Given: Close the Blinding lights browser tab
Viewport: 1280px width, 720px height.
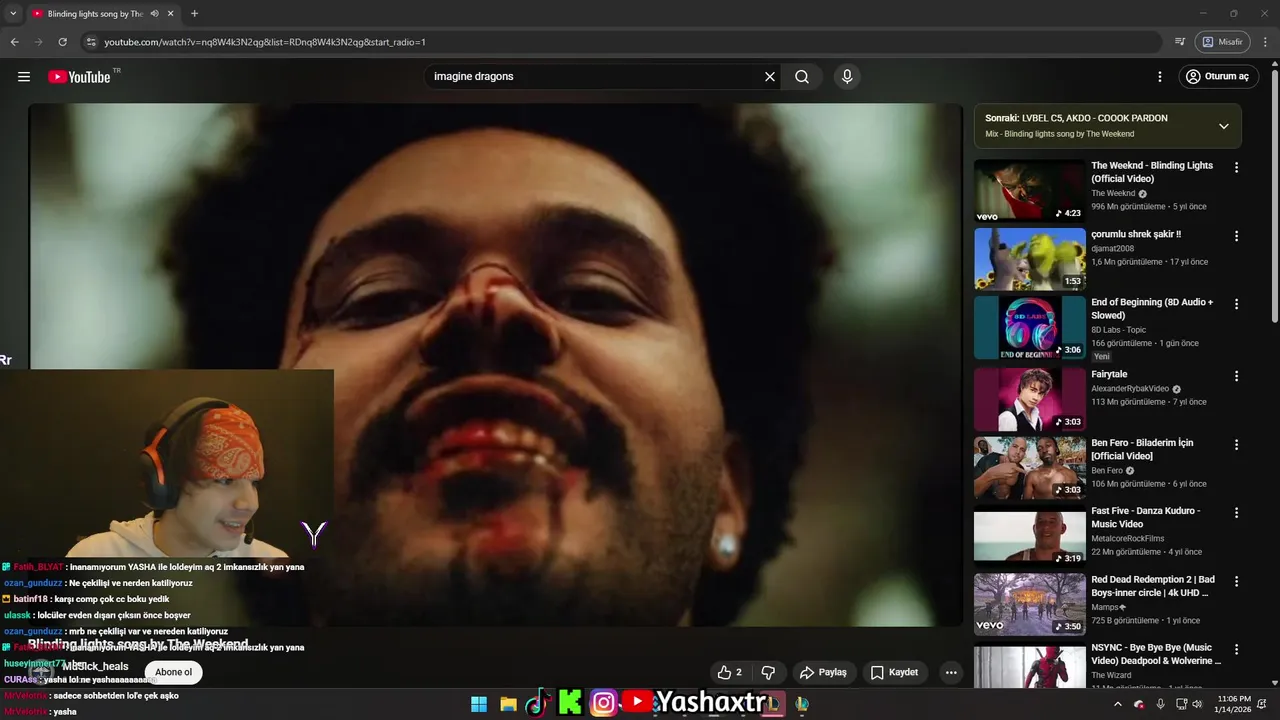Looking at the screenshot, I should point(171,14).
